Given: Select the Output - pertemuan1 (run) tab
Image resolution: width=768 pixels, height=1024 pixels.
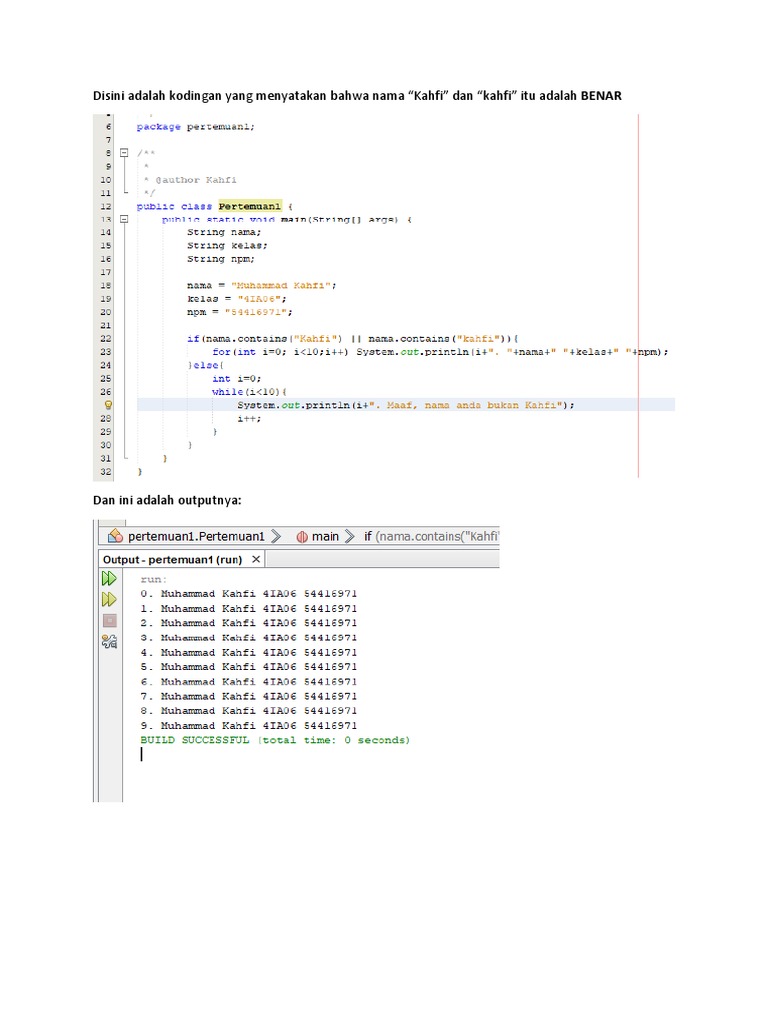Looking at the screenshot, I should tap(171, 559).
